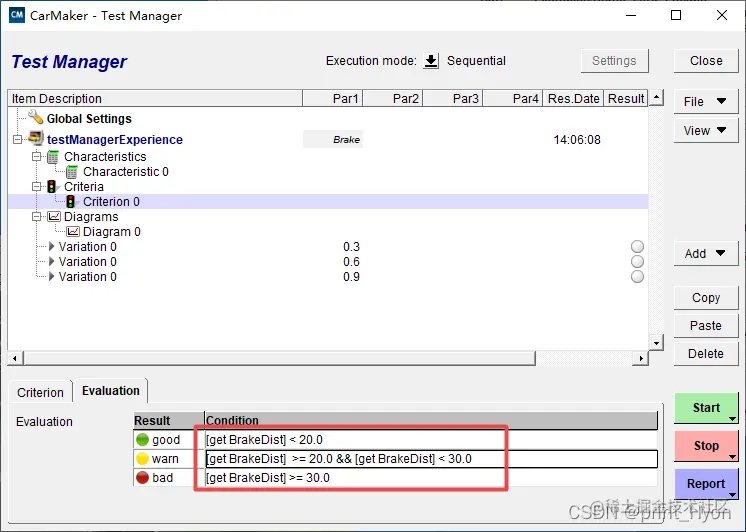
Task: Click the Paste button
Action: 706,326
